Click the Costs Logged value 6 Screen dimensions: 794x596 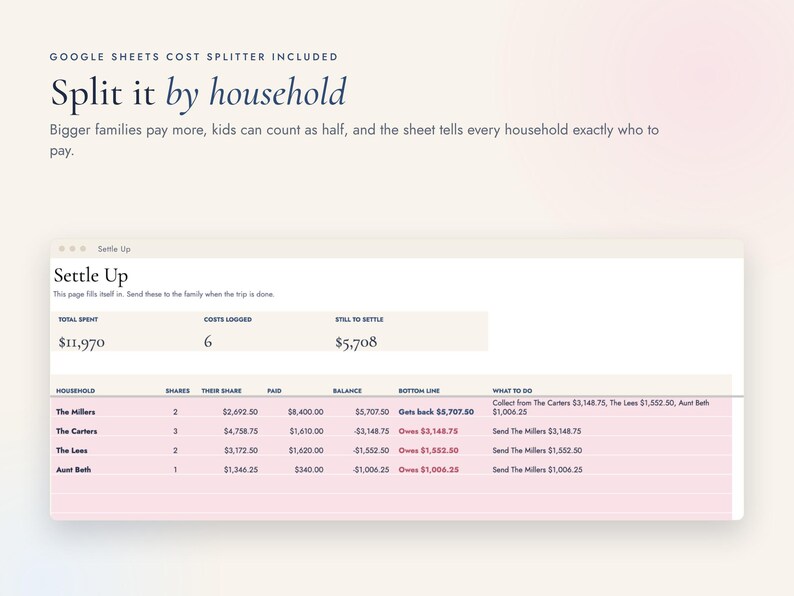click(208, 342)
